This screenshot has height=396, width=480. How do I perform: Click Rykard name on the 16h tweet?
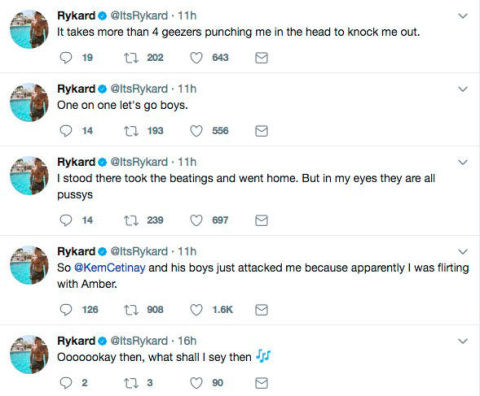click(76, 341)
